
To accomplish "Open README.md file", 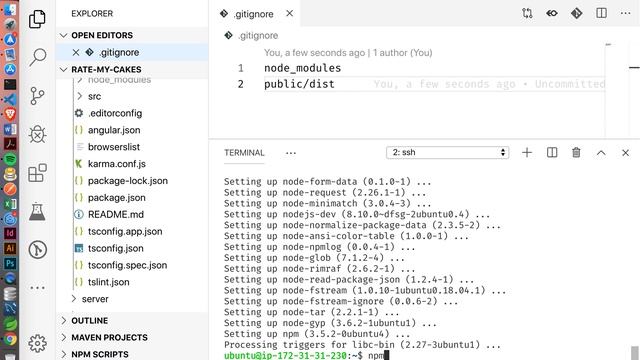I will [116, 215].
